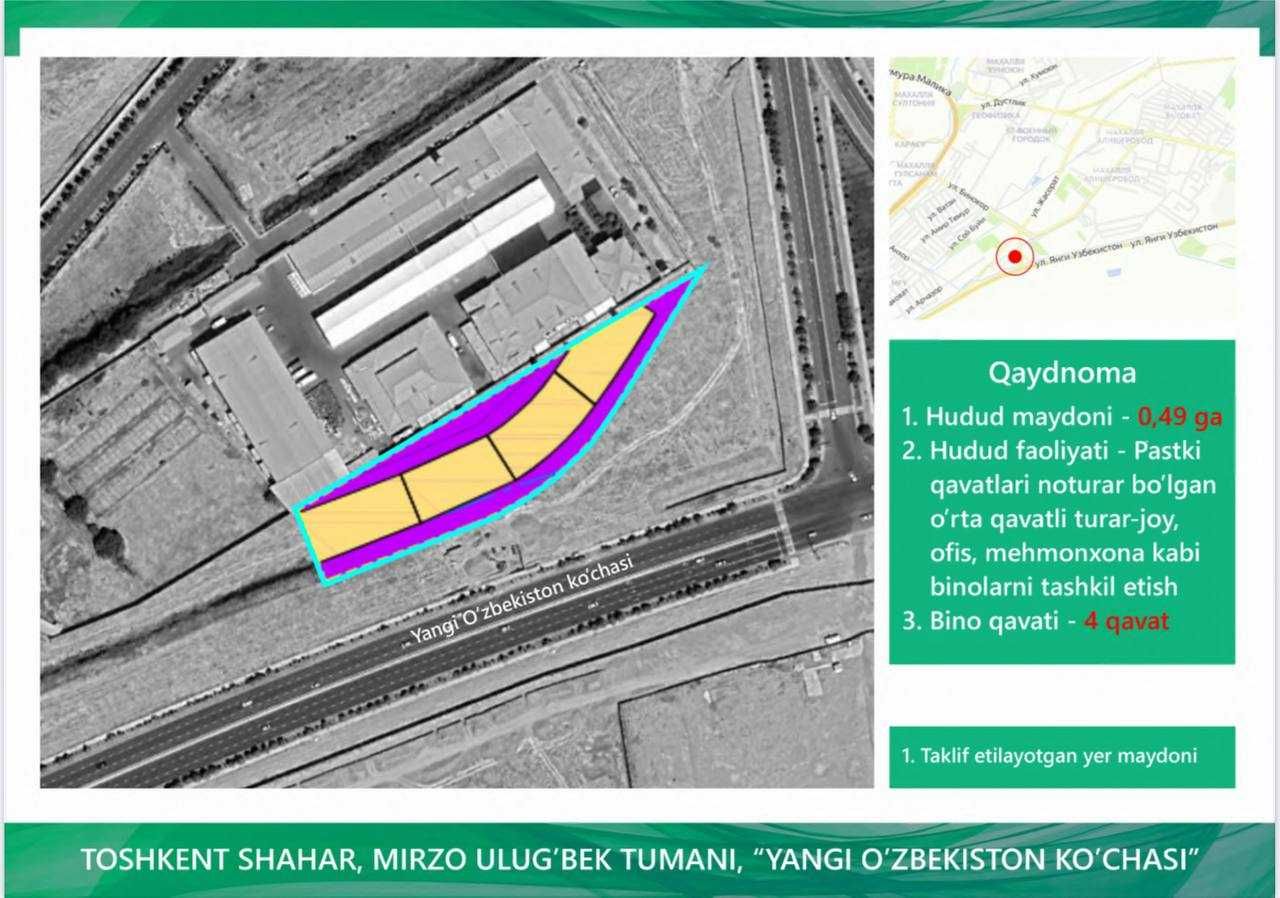This screenshot has height=898, width=1280.
Task: Click the Qaydnoma heading
Action: click(x=1062, y=373)
